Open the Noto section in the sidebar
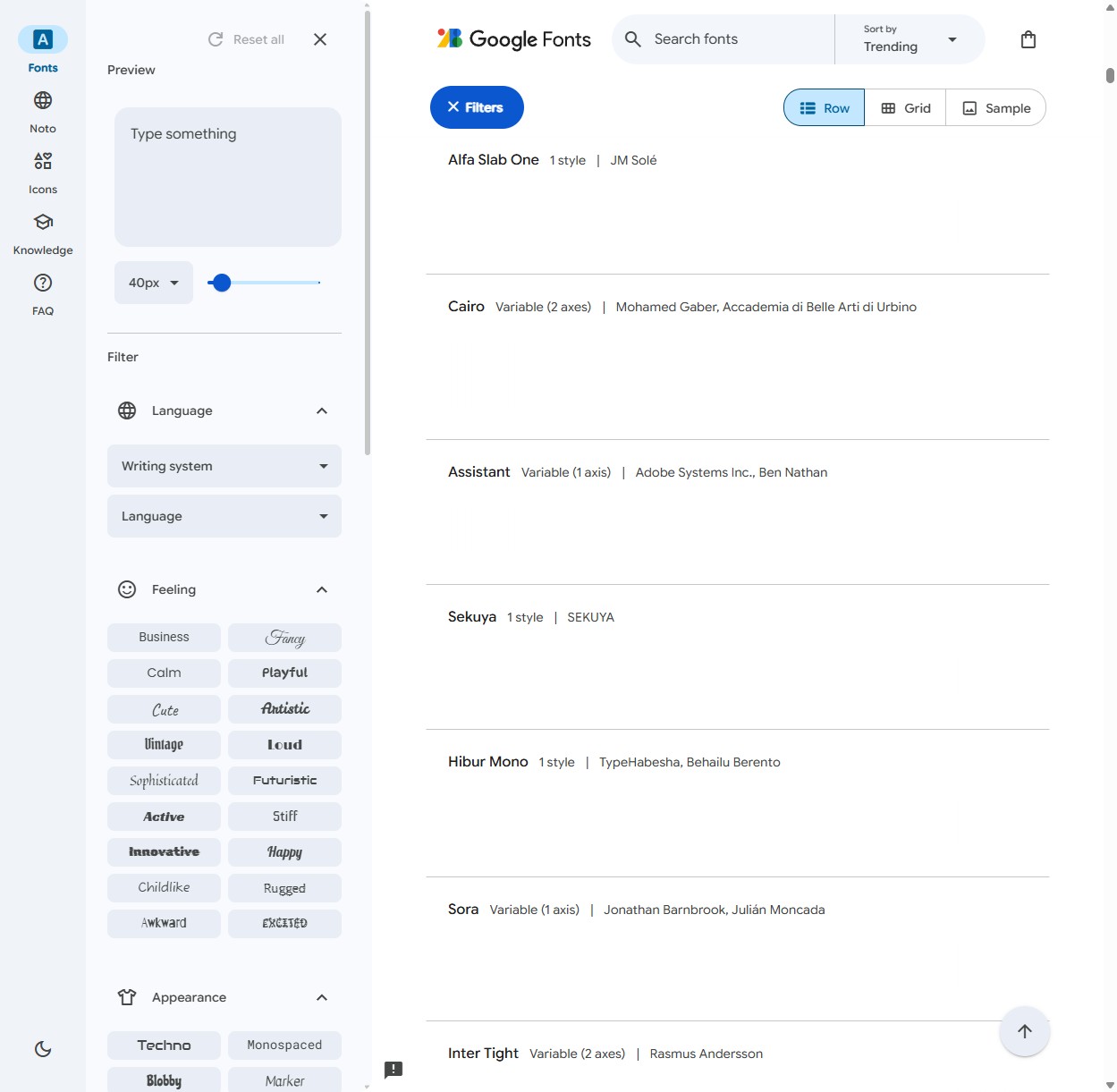This screenshot has height=1092, width=1117. (43, 112)
